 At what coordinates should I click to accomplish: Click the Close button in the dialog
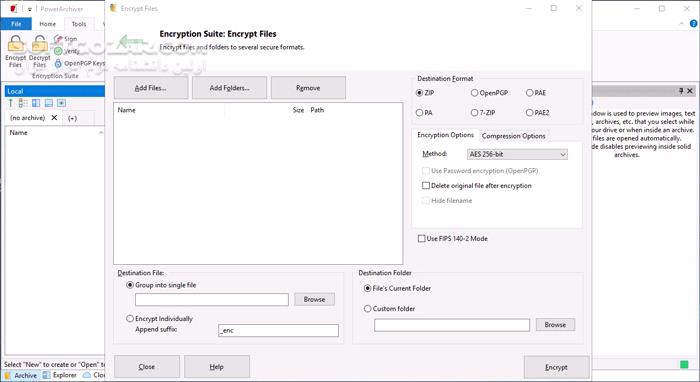pos(147,367)
